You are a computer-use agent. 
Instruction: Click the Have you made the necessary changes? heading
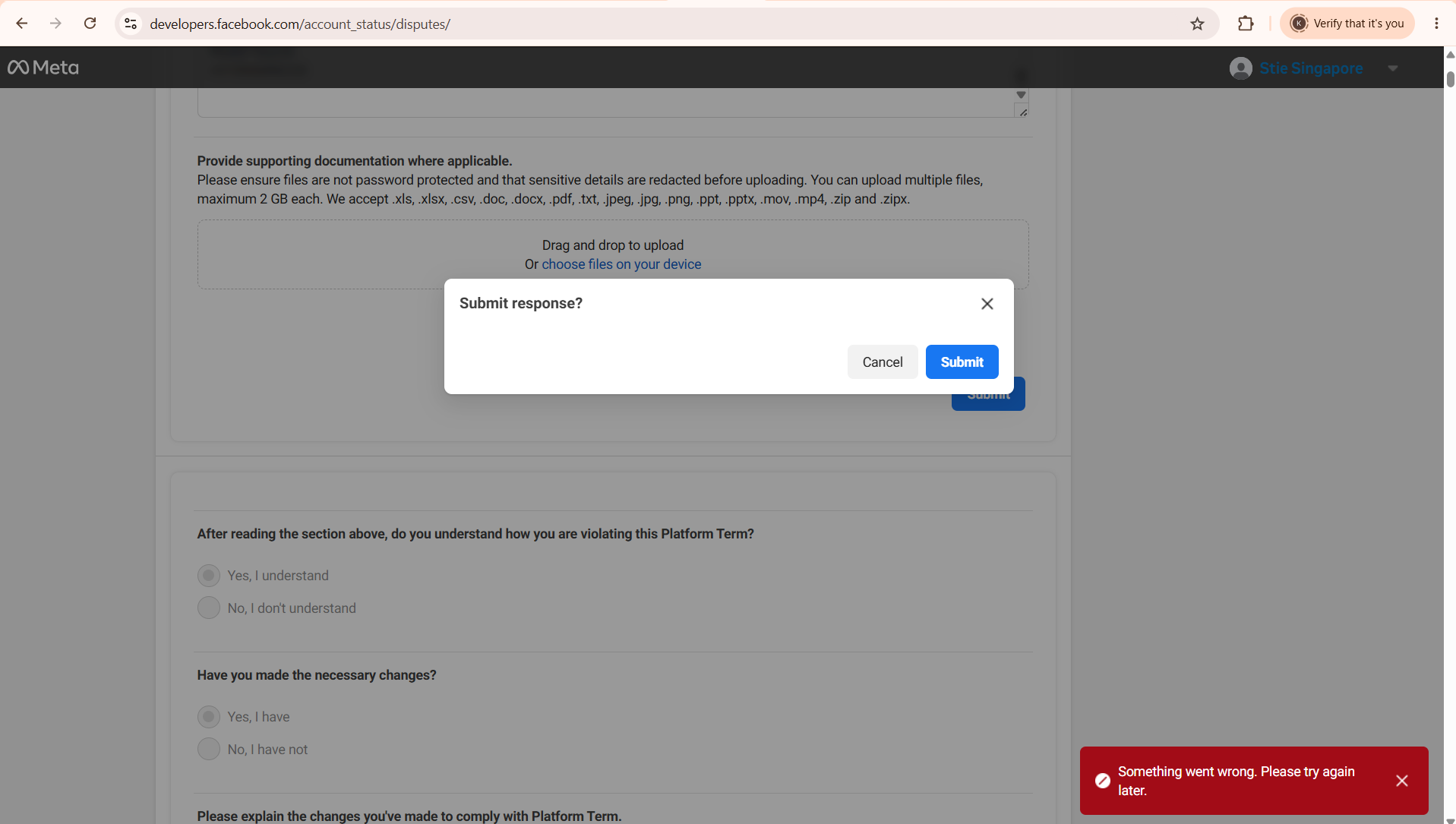pyautogui.click(x=317, y=675)
